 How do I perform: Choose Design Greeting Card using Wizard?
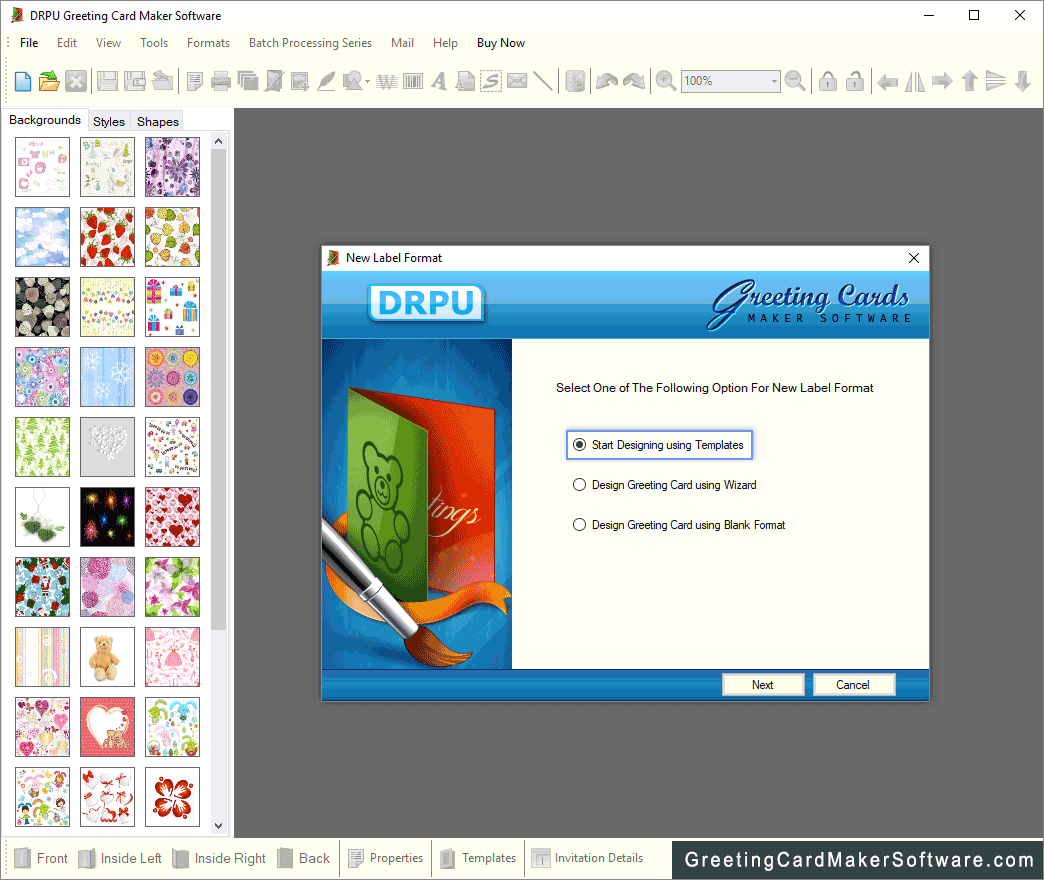click(580, 485)
